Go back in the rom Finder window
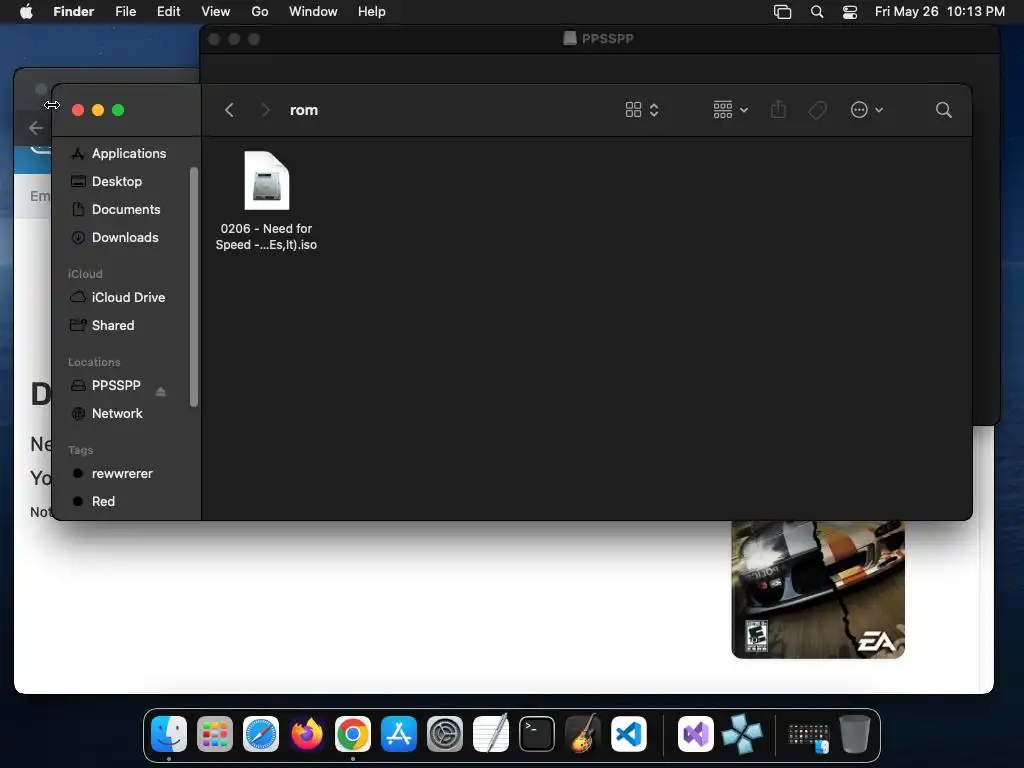Viewport: 1024px width, 768px height. pyautogui.click(x=229, y=110)
